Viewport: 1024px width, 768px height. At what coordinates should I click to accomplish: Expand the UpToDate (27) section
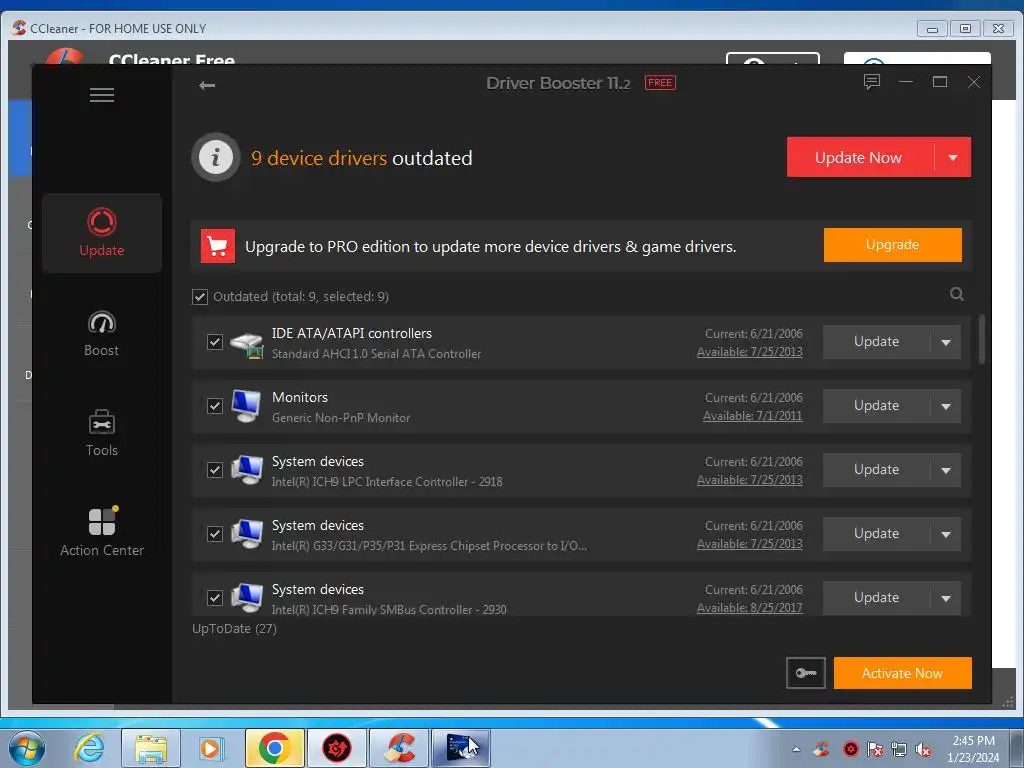click(x=234, y=629)
